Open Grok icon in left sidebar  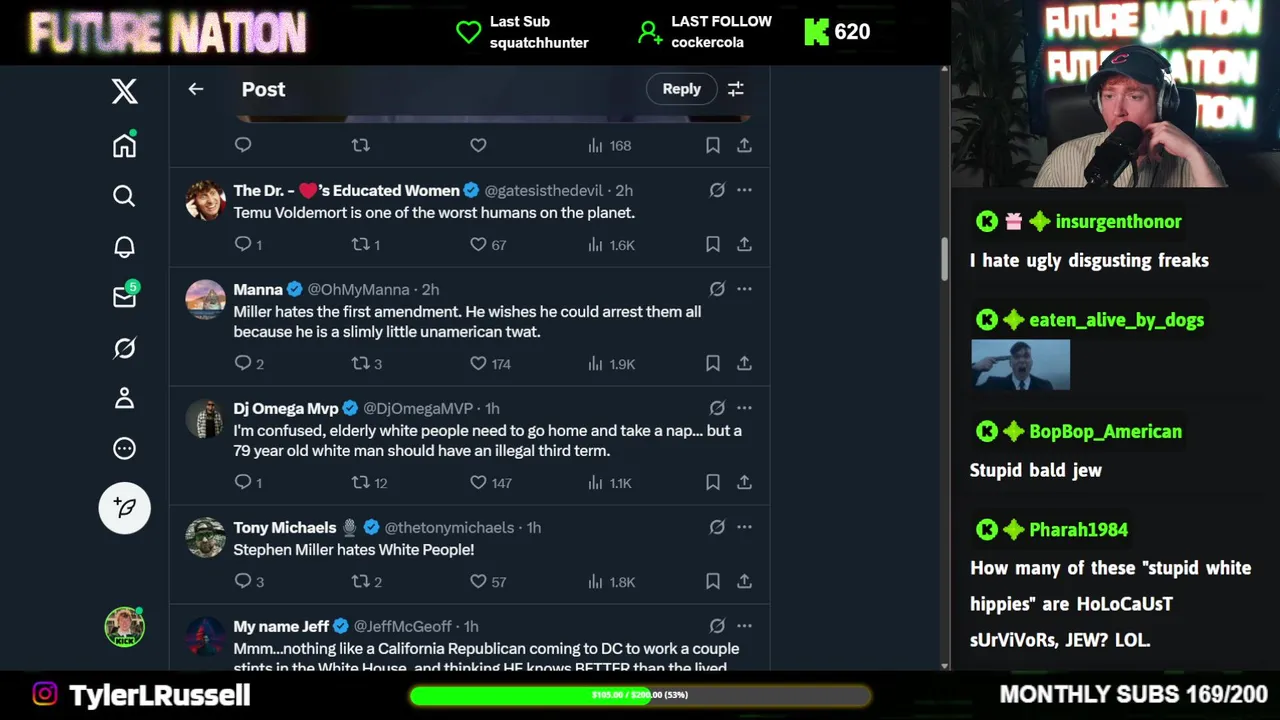(x=124, y=348)
